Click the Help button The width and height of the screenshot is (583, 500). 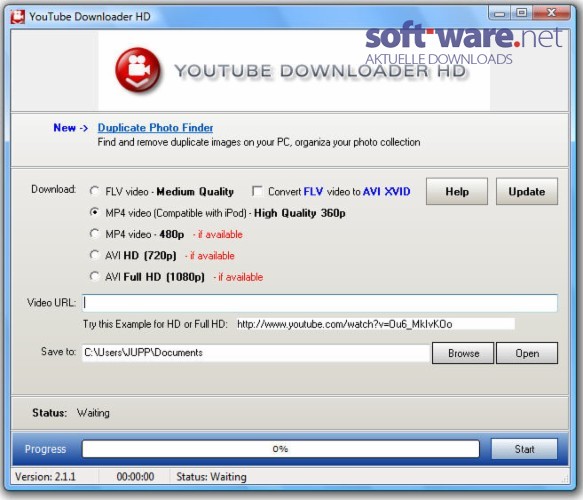pos(457,191)
